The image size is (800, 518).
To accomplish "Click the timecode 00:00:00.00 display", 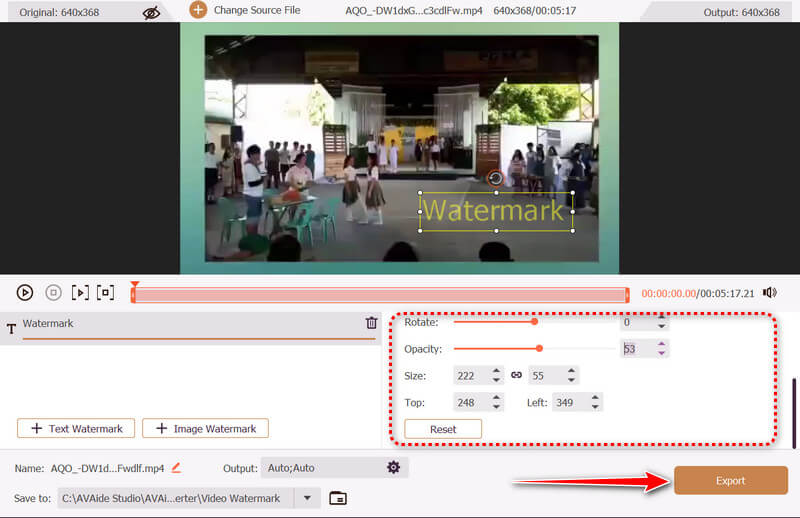I will pos(668,293).
